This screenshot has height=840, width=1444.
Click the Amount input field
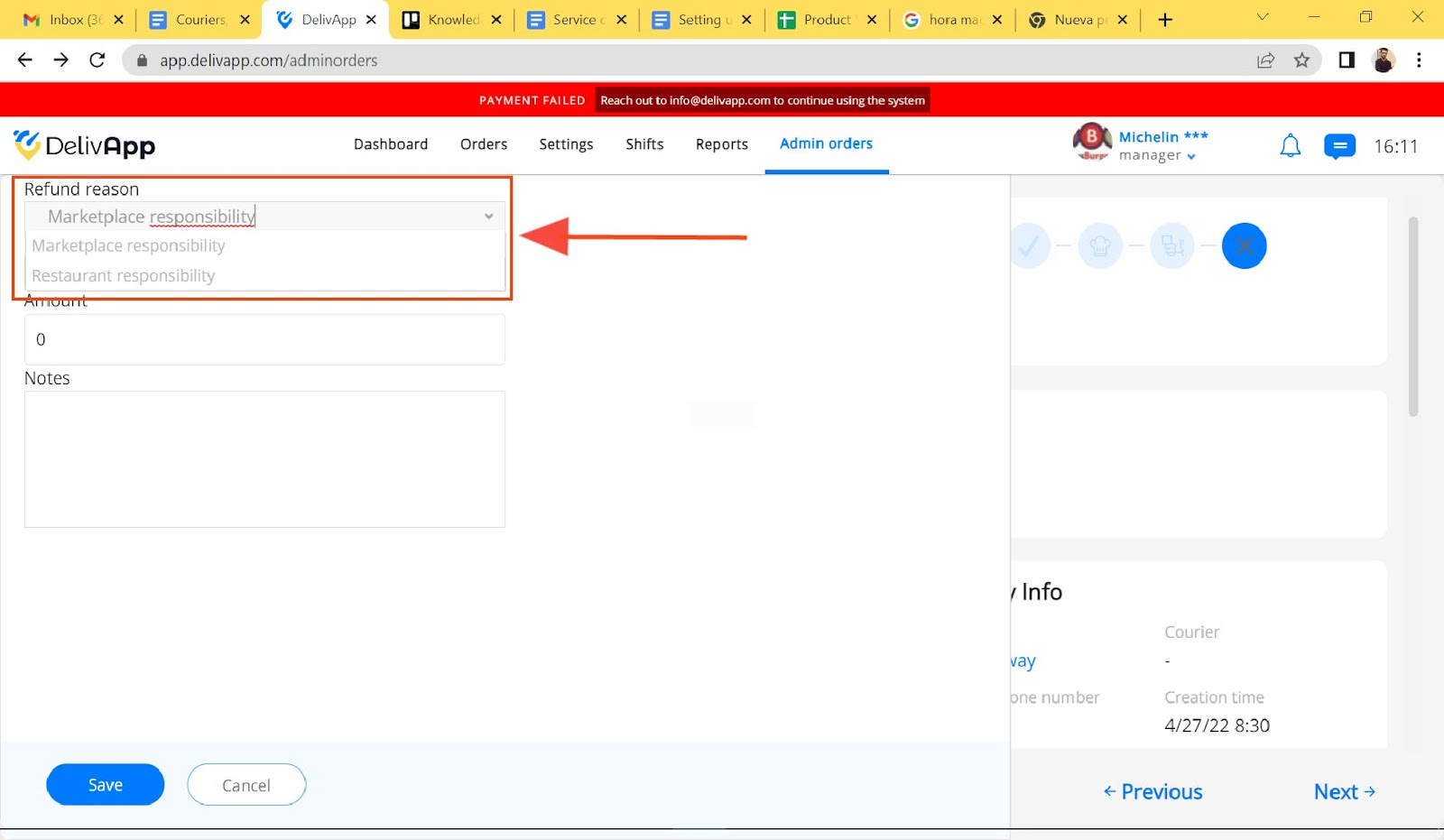point(264,339)
